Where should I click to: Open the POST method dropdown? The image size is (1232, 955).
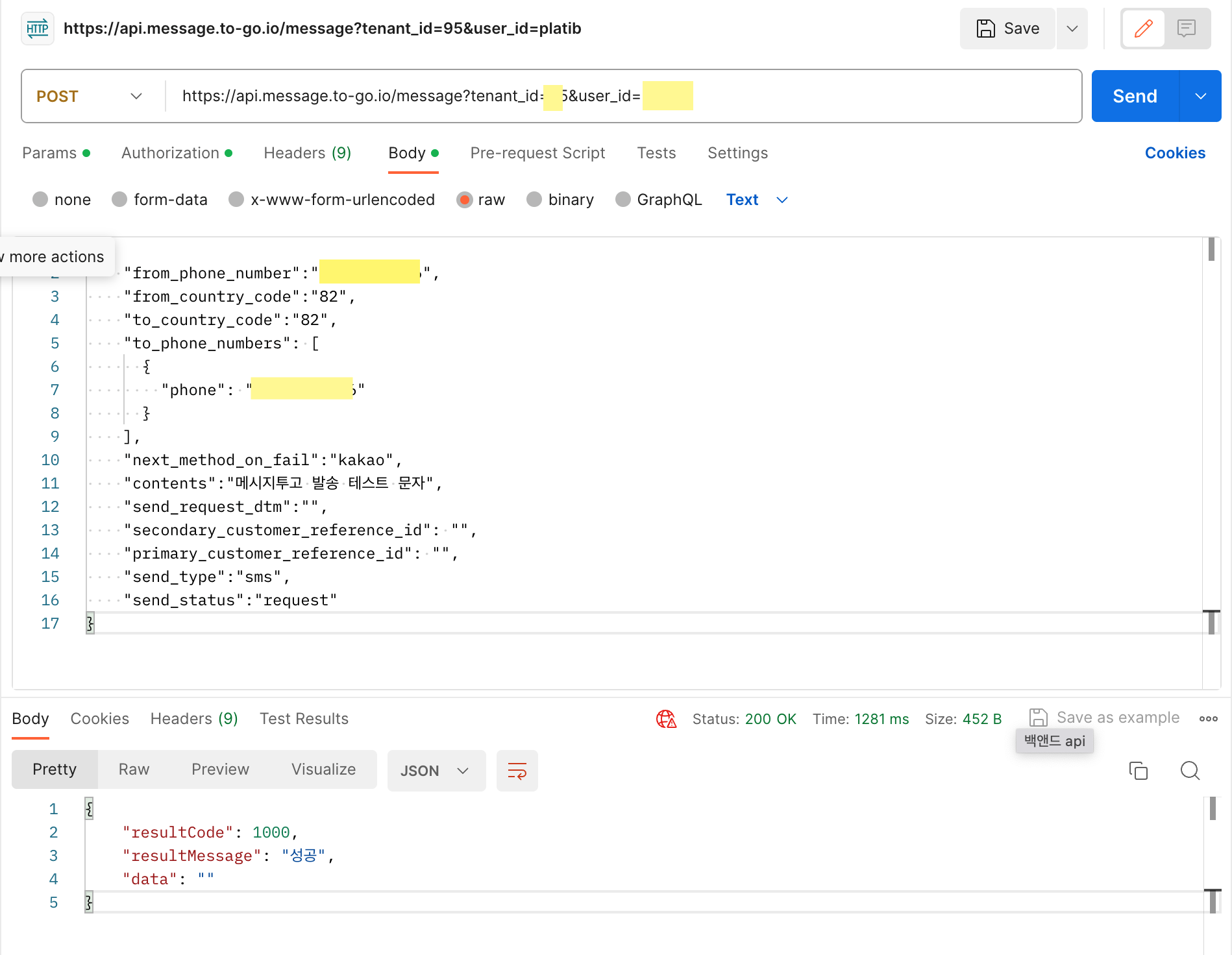tap(90, 96)
